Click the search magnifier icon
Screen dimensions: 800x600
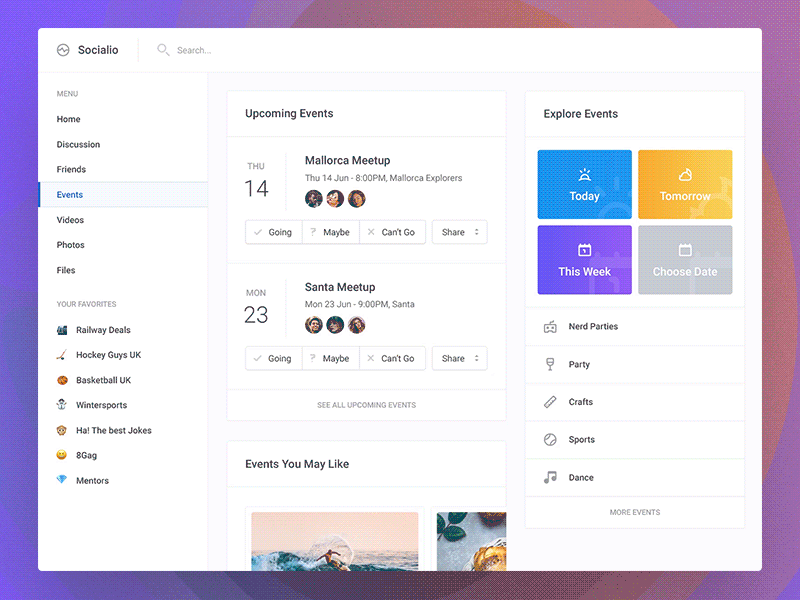point(163,49)
